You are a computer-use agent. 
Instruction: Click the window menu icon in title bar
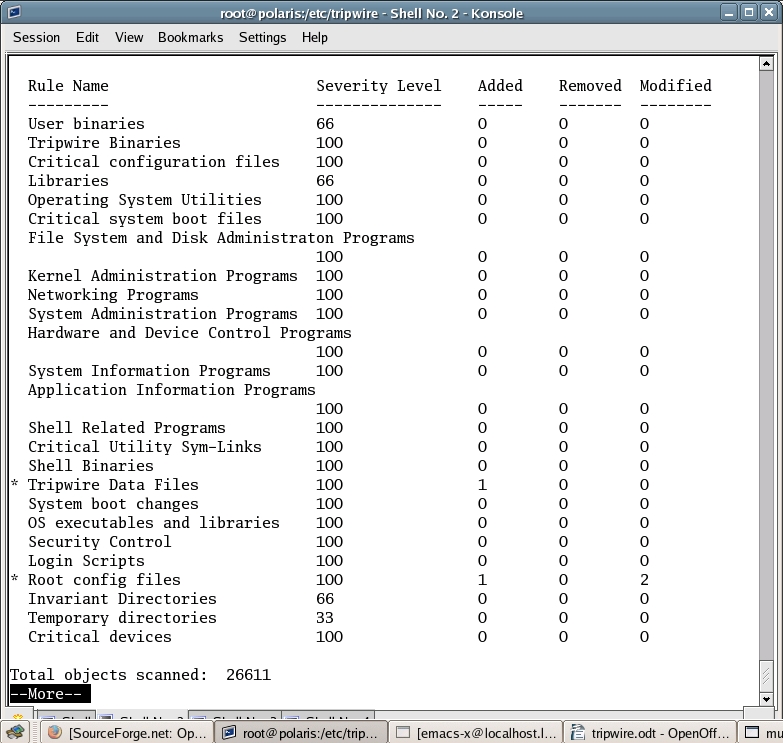(13, 12)
